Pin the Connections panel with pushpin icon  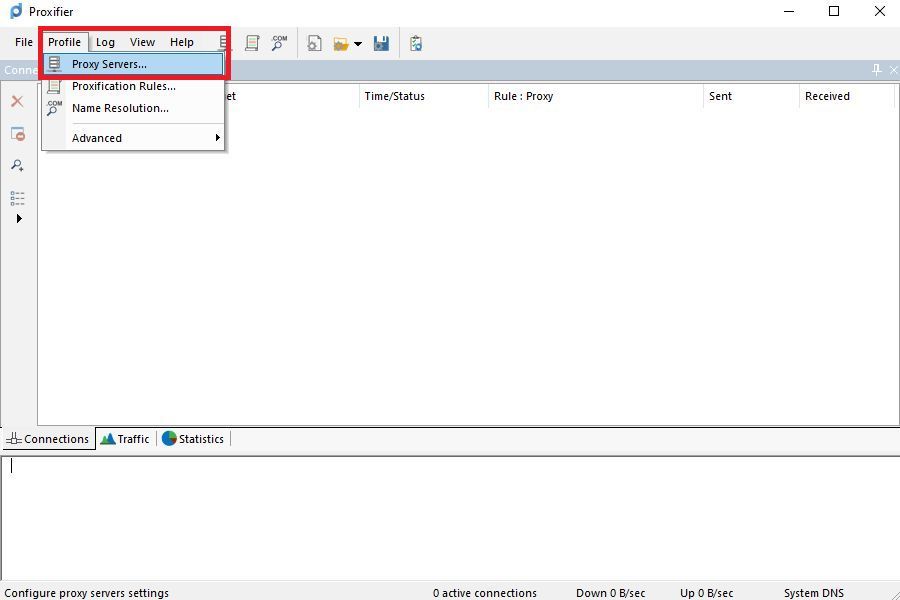876,70
